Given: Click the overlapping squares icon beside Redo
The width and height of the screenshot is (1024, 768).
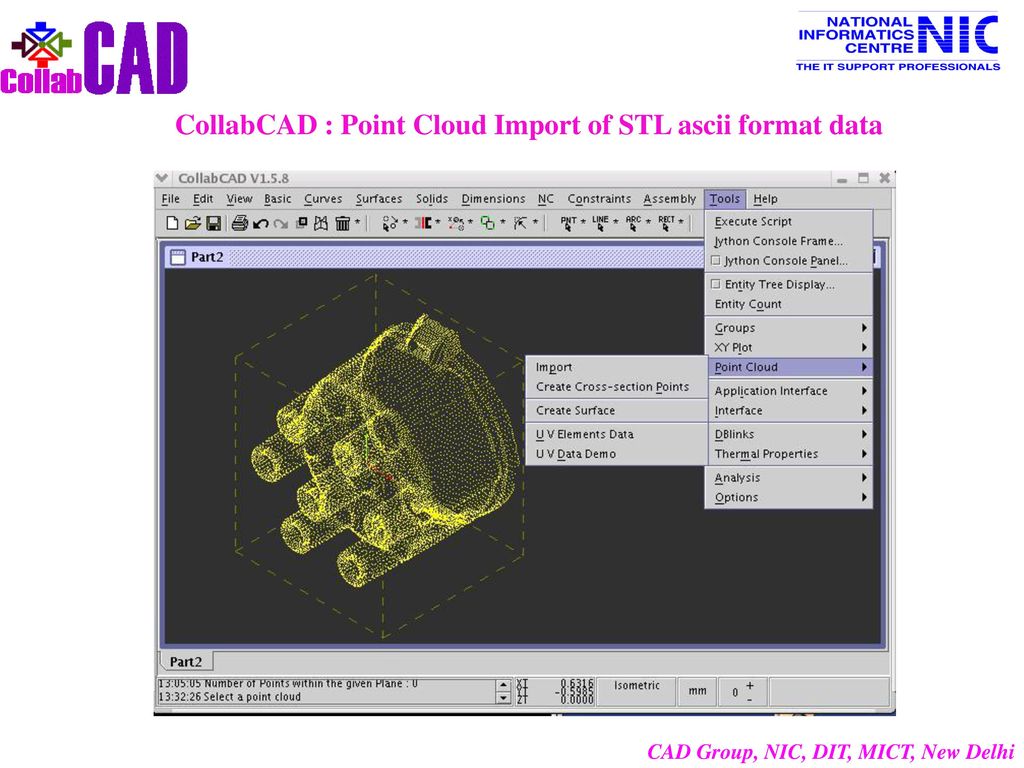Looking at the screenshot, I should (301, 223).
